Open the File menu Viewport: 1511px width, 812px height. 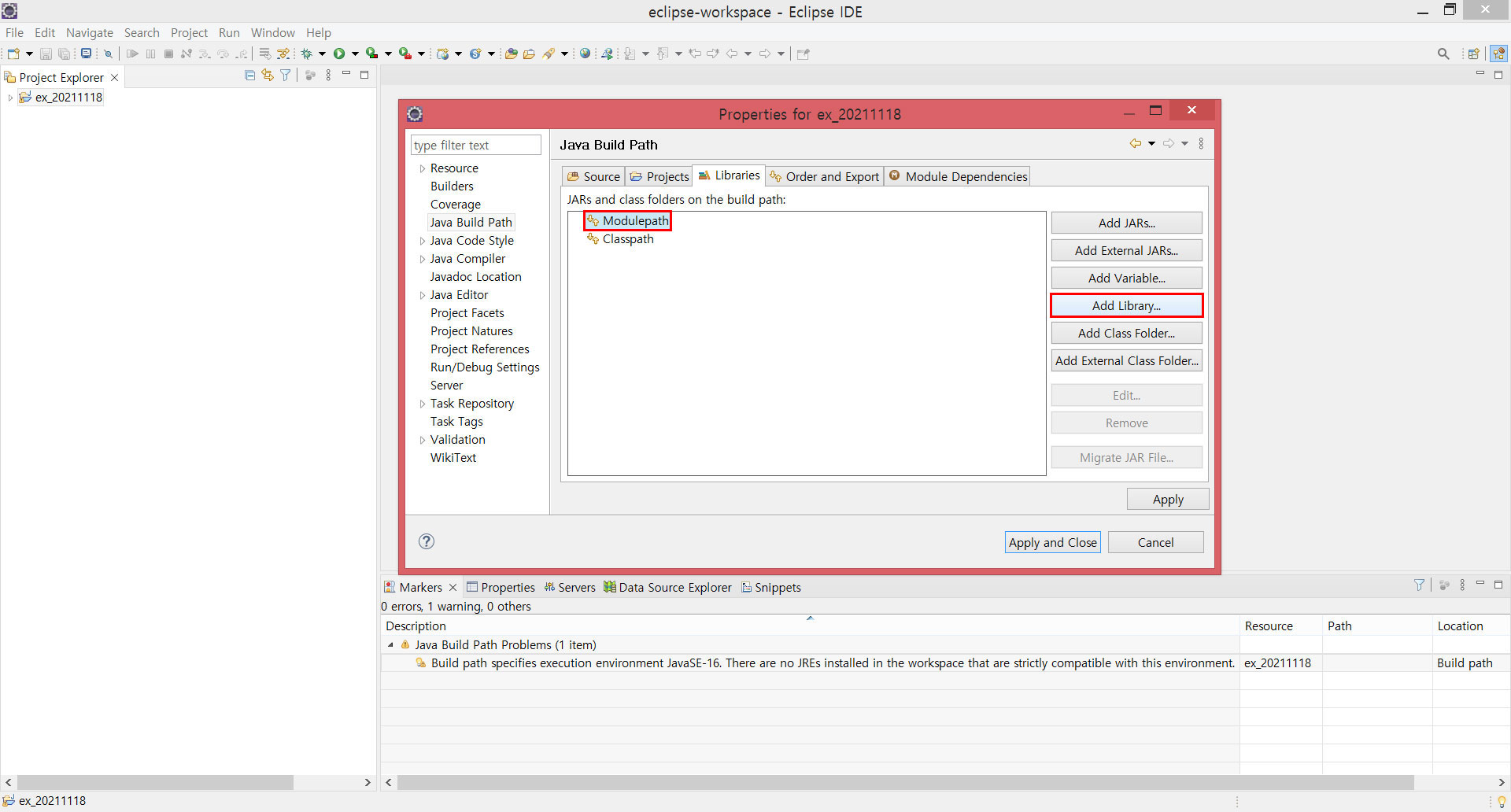[x=14, y=32]
